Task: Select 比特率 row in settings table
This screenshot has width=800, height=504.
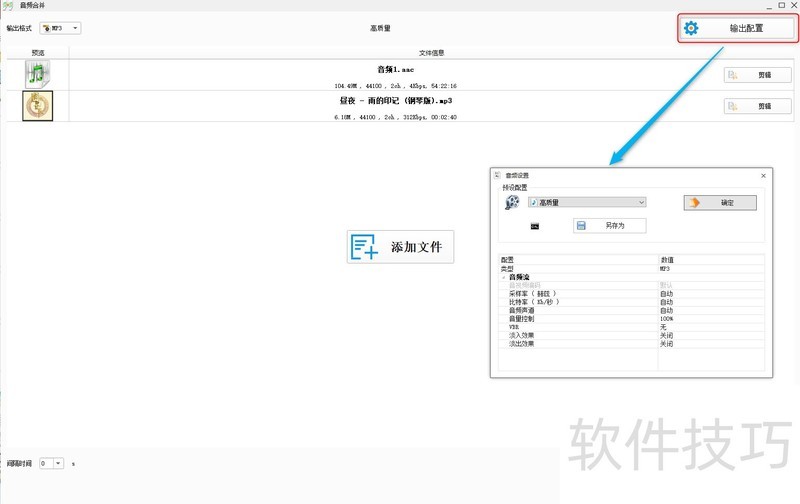Action: pos(631,302)
